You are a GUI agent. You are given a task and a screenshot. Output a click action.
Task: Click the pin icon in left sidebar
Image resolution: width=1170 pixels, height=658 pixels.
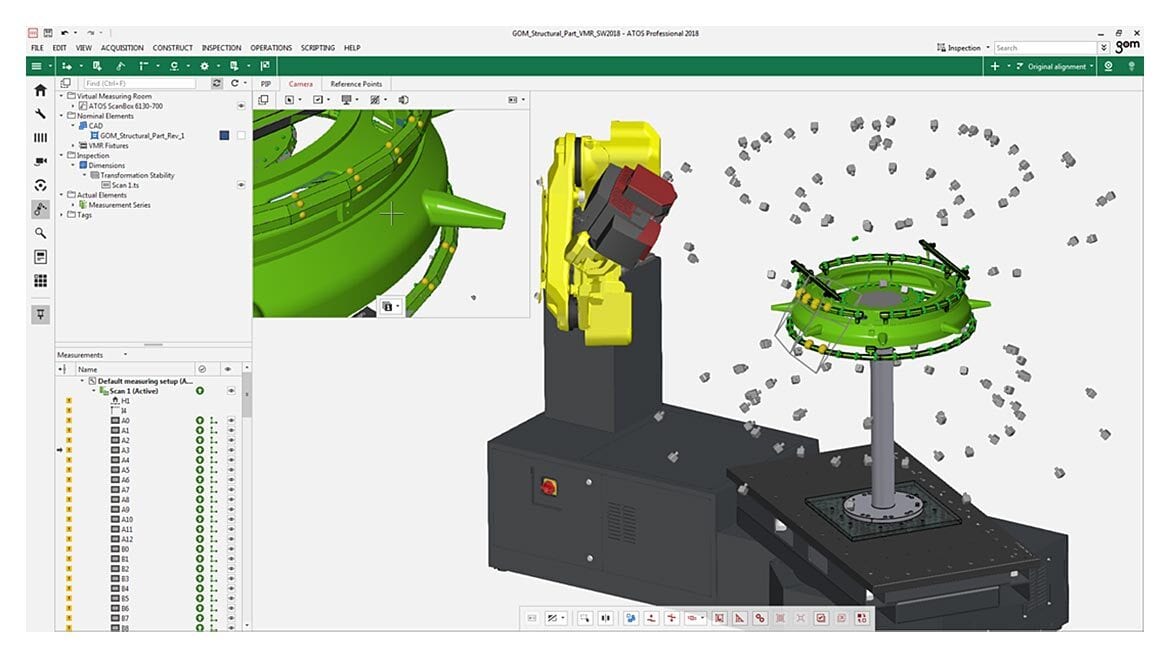[x=40, y=315]
